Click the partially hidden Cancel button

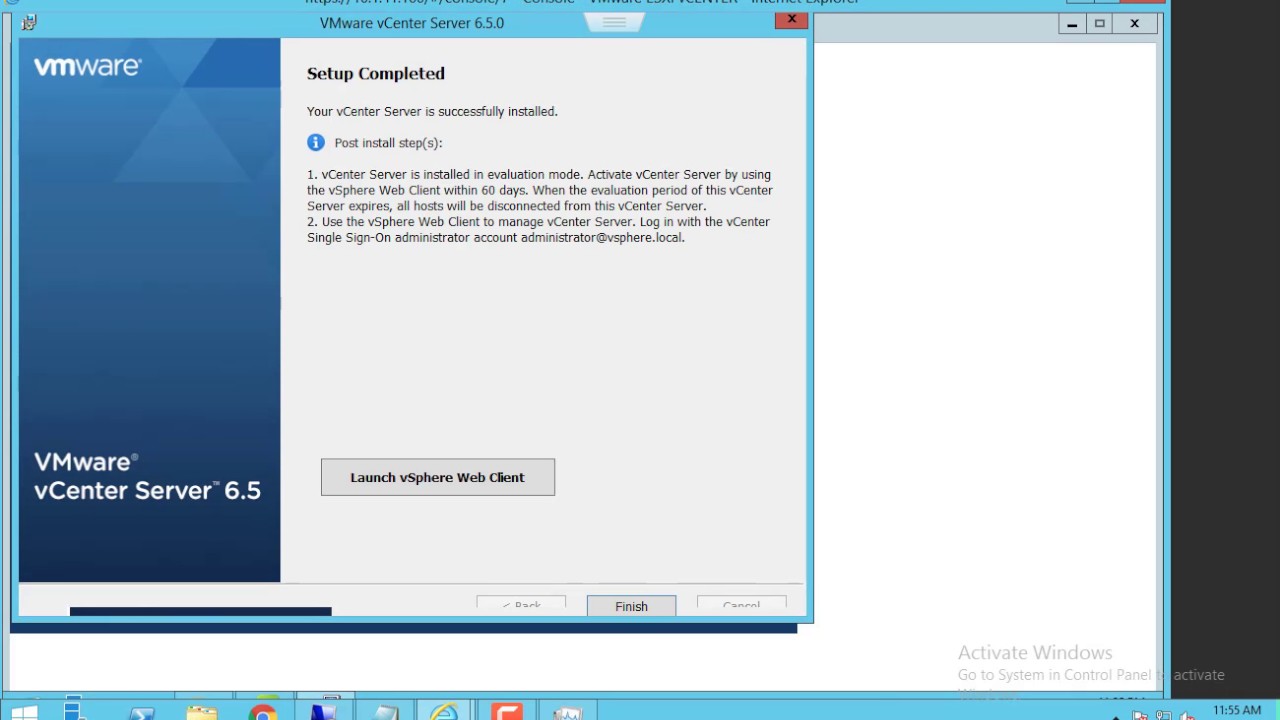[x=741, y=604]
